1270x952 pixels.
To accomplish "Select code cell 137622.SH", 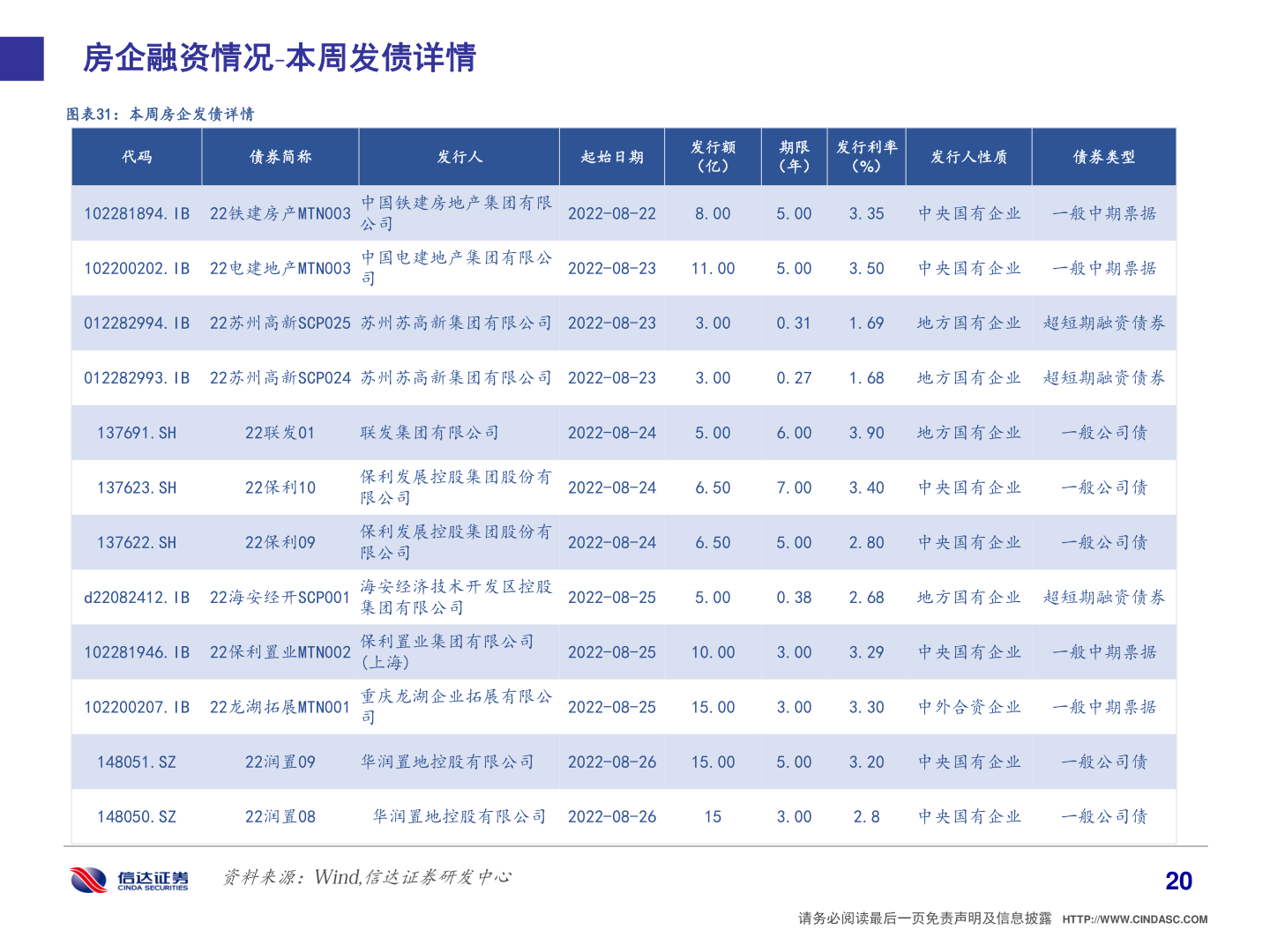I will tap(137, 542).
